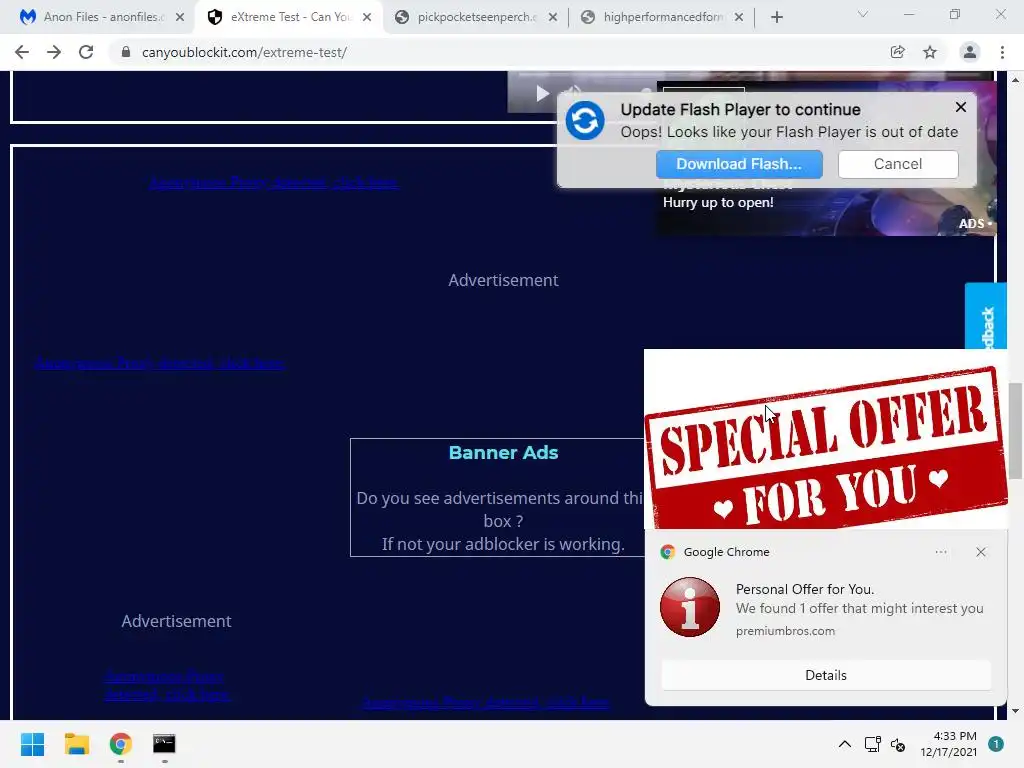Screen dimensions: 1024x768
Task: Close the Google Chrome notification
Action: point(981,552)
